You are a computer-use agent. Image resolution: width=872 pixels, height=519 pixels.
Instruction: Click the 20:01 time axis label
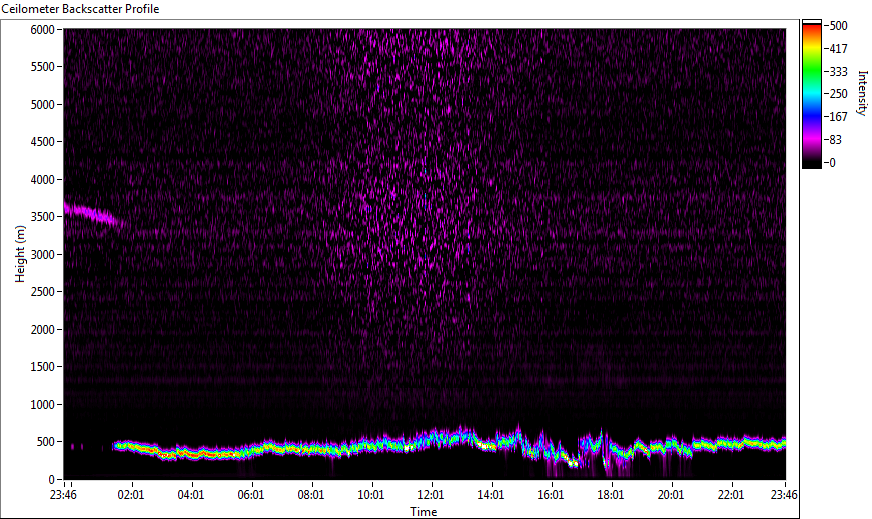tap(671, 495)
